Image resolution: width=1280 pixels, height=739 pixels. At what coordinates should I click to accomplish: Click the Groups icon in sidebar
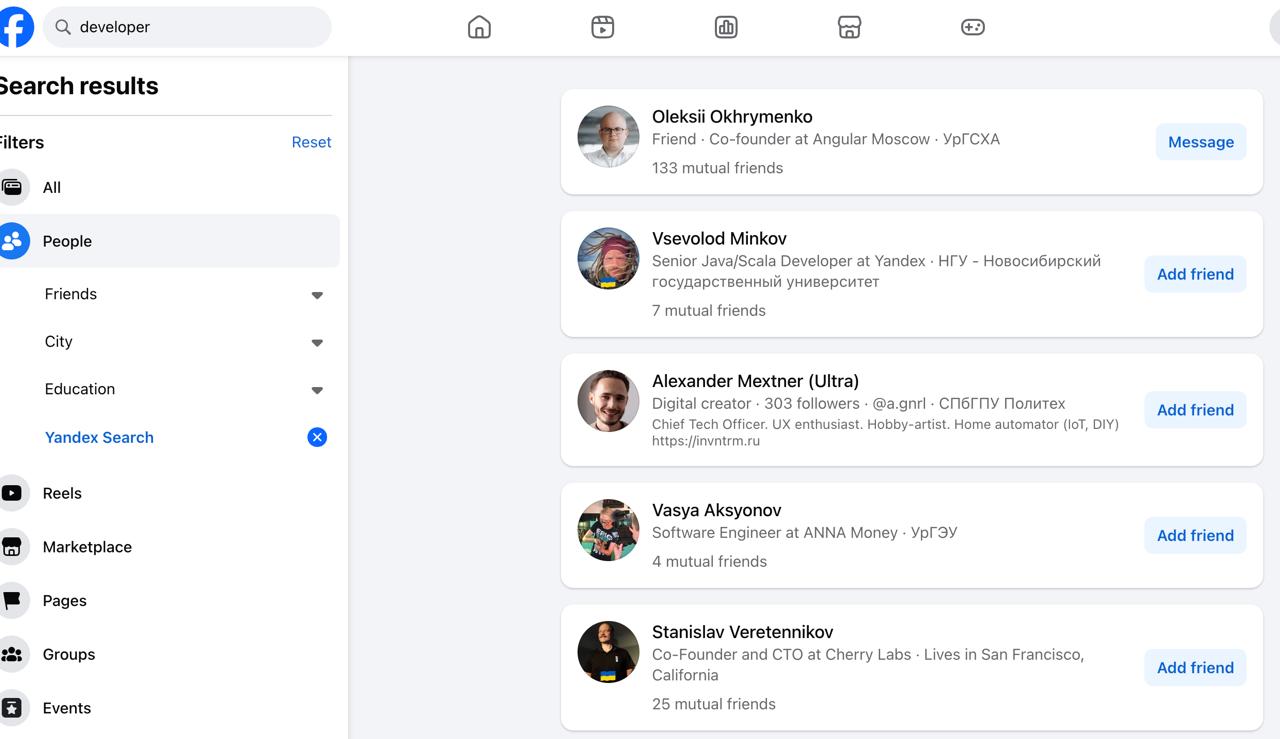(x=12, y=655)
